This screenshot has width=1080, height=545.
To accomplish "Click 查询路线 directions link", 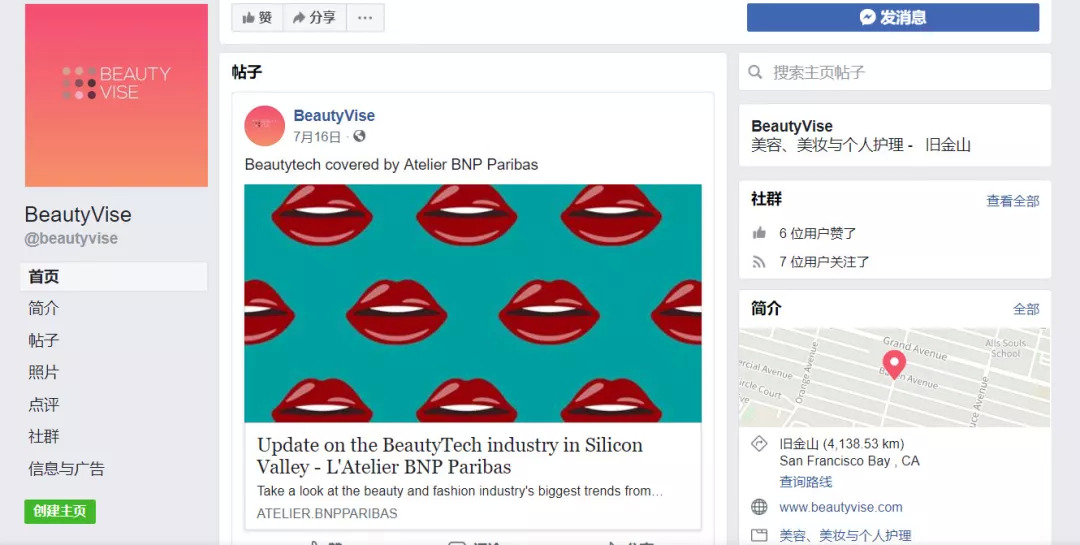I will click(806, 482).
